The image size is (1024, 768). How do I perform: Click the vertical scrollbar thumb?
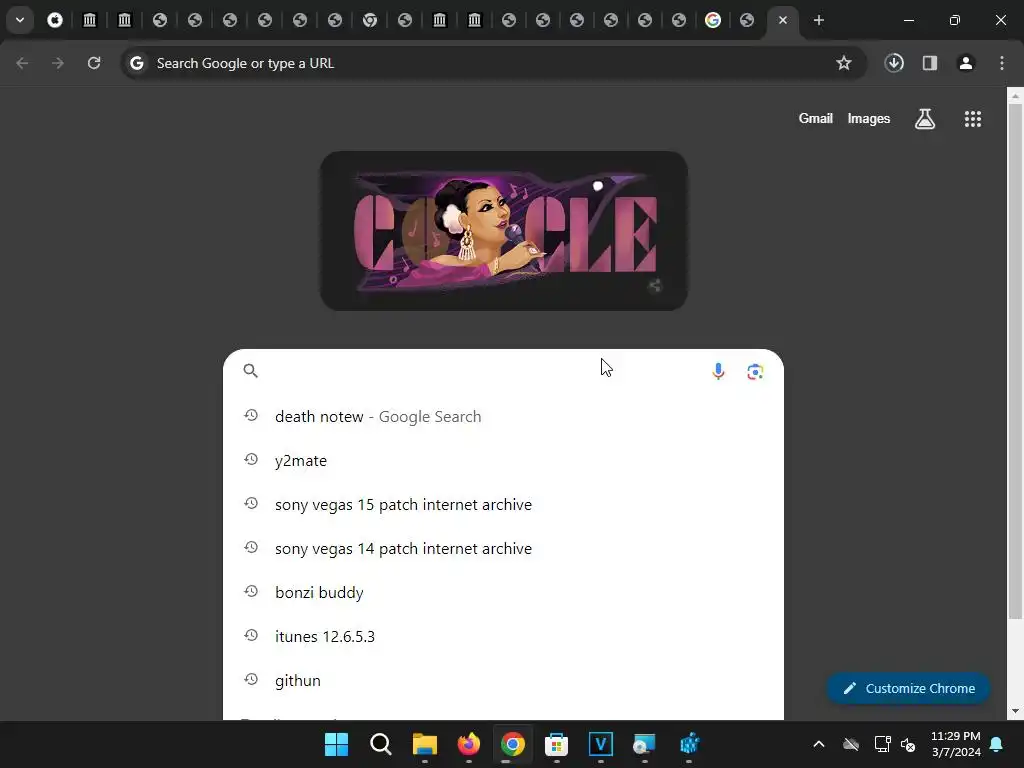click(x=1015, y=362)
